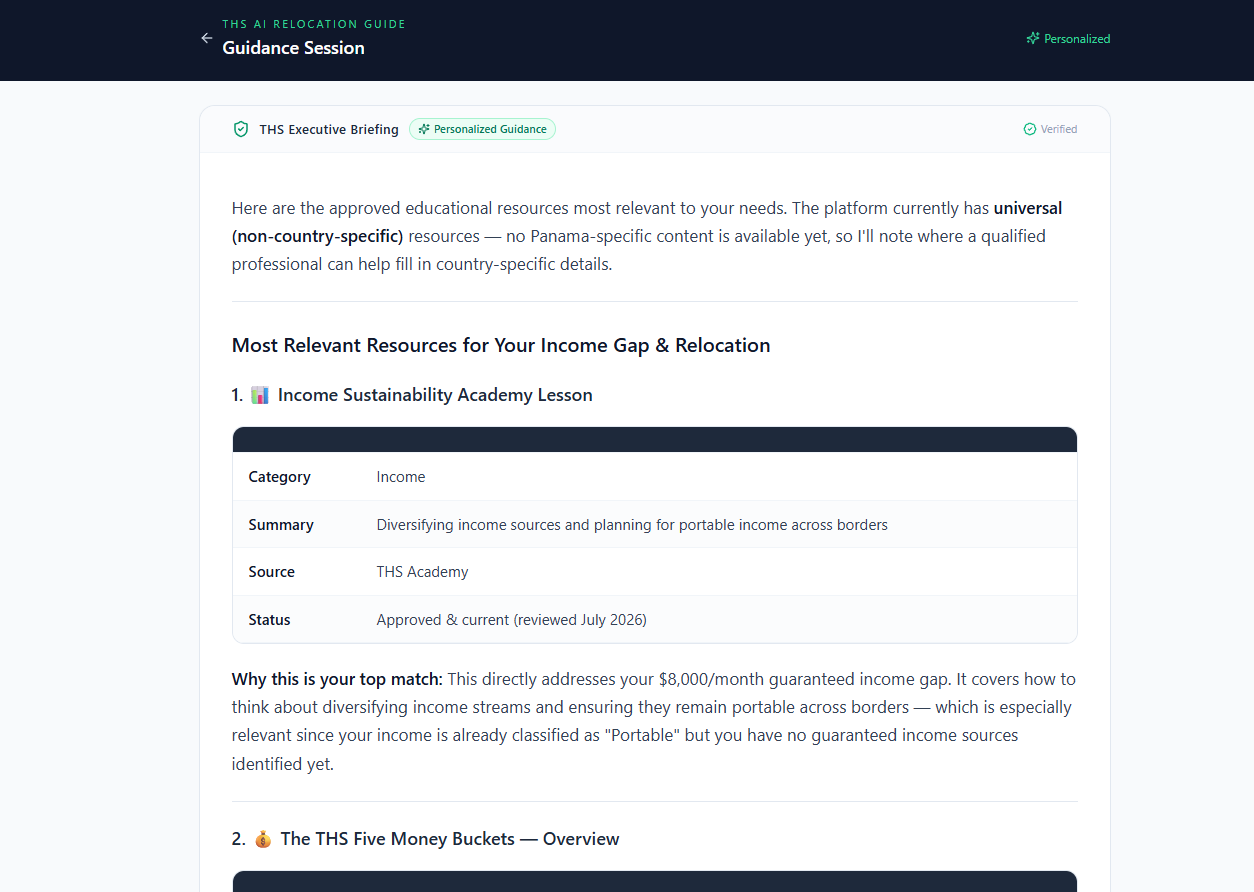Click the Source row label
This screenshot has height=892, width=1254.
(x=272, y=572)
